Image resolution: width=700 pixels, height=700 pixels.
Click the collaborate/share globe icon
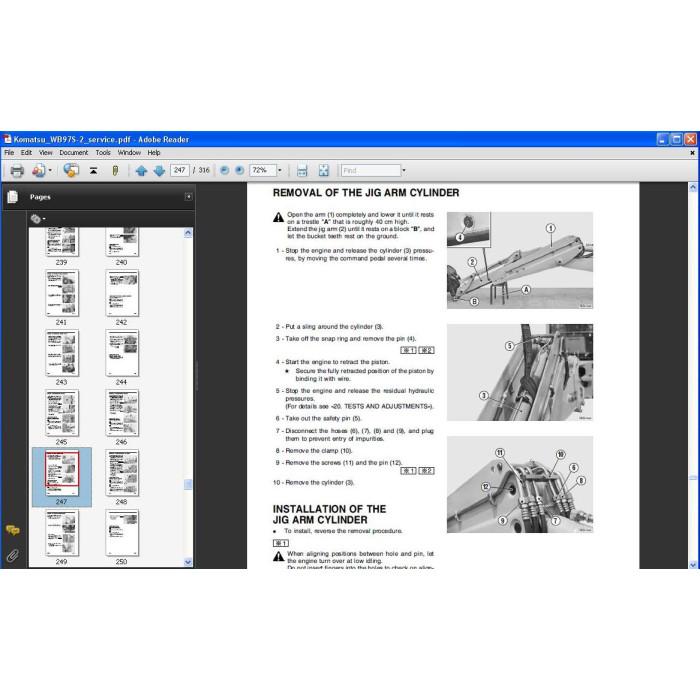click(71, 171)
